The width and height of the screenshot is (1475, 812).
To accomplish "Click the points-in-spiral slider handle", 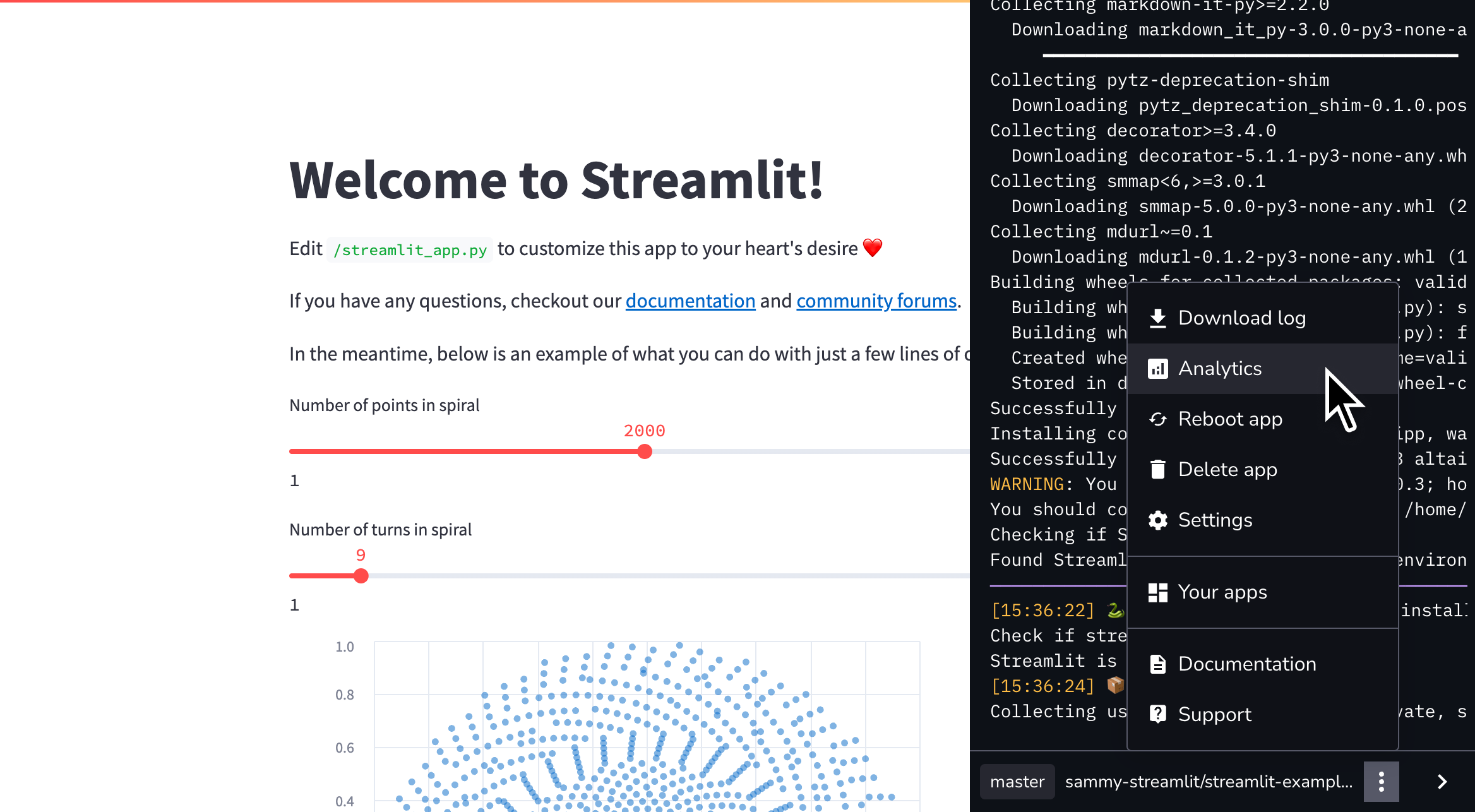I will 644,451.
